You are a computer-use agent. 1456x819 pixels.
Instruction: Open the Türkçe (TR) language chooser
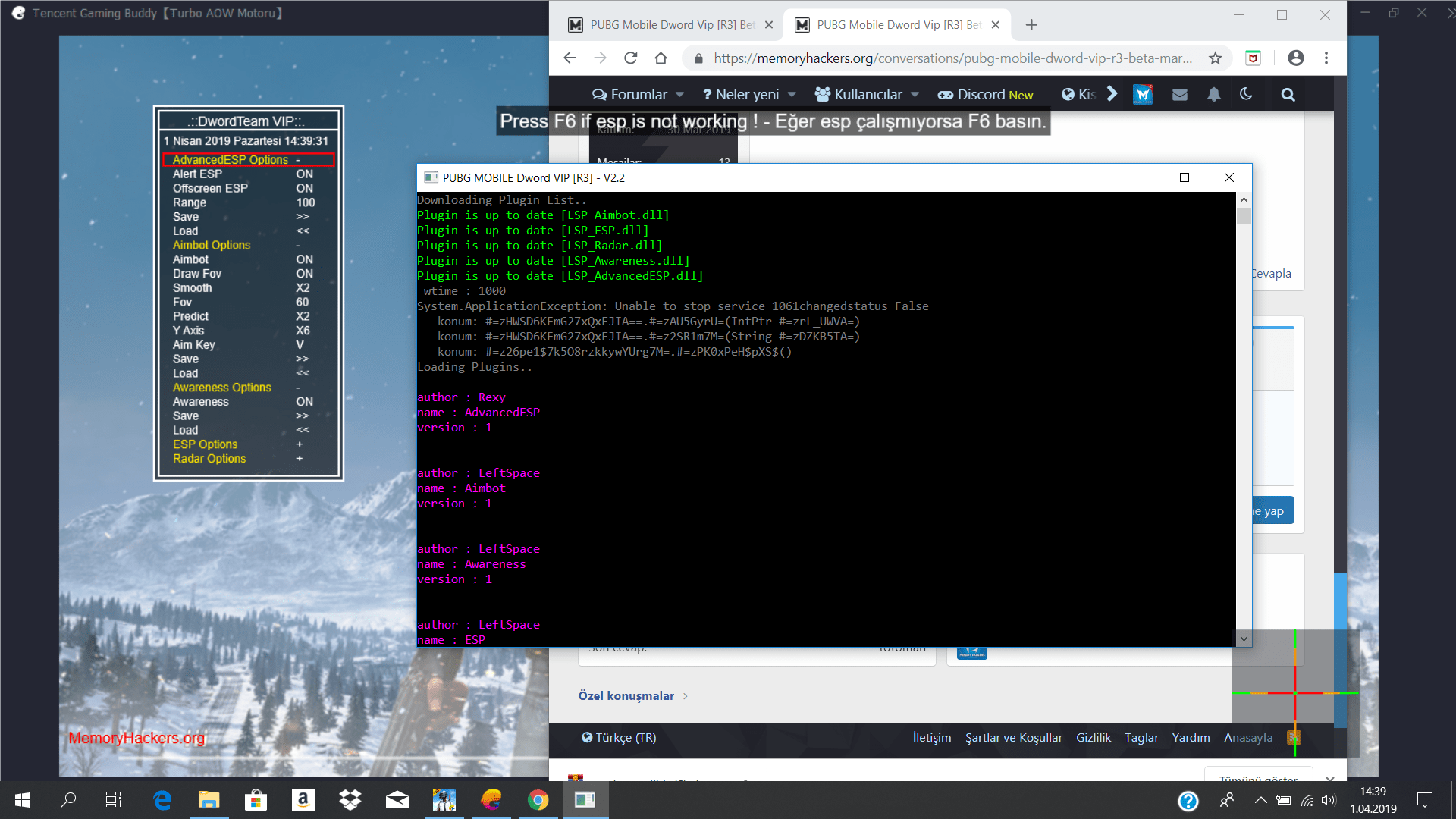tap(619, 738)
